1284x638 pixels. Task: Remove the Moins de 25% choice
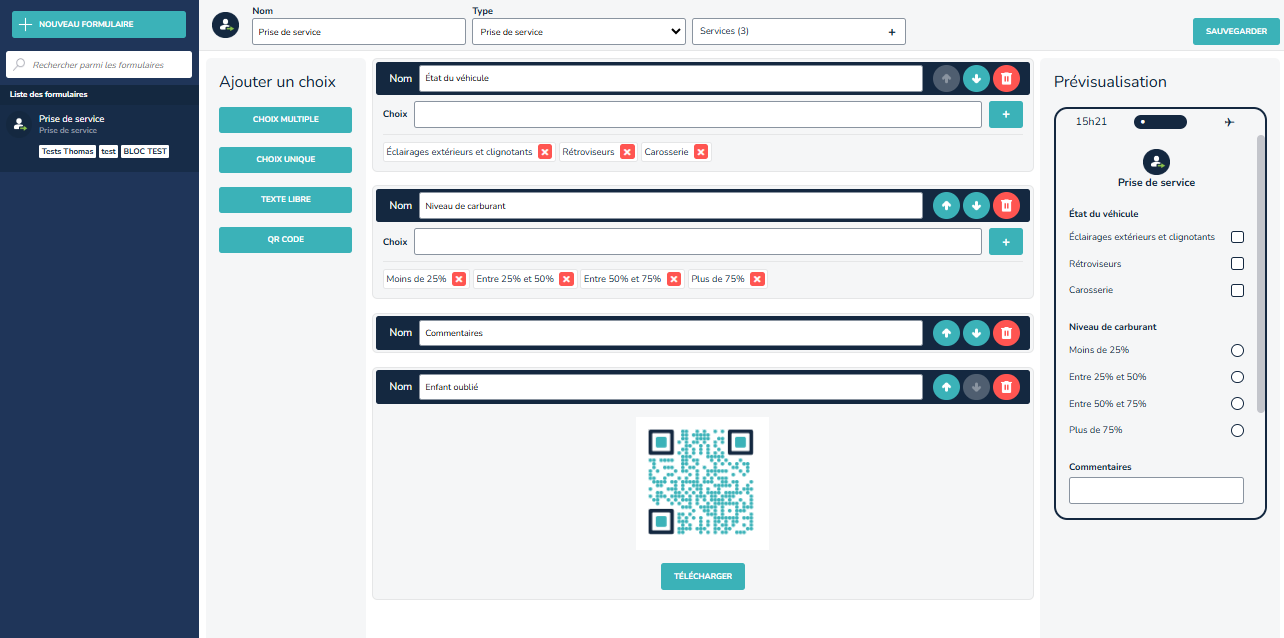pyautogui.click(x=459, y=279)
